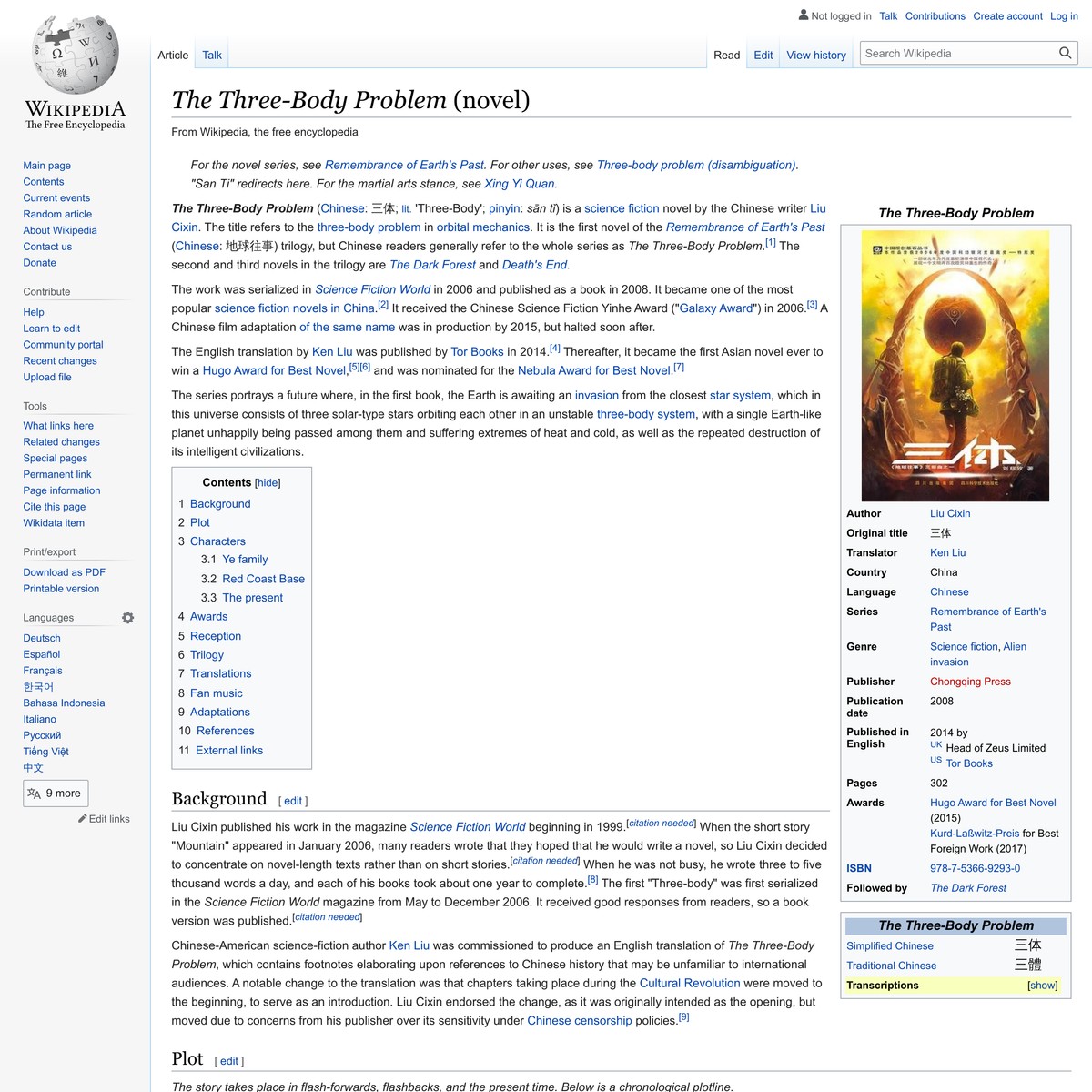Viewport: 1092px width, 1092px height.
Task: Click the search magnifying glass icon
Action: (x=1065, y=53)
